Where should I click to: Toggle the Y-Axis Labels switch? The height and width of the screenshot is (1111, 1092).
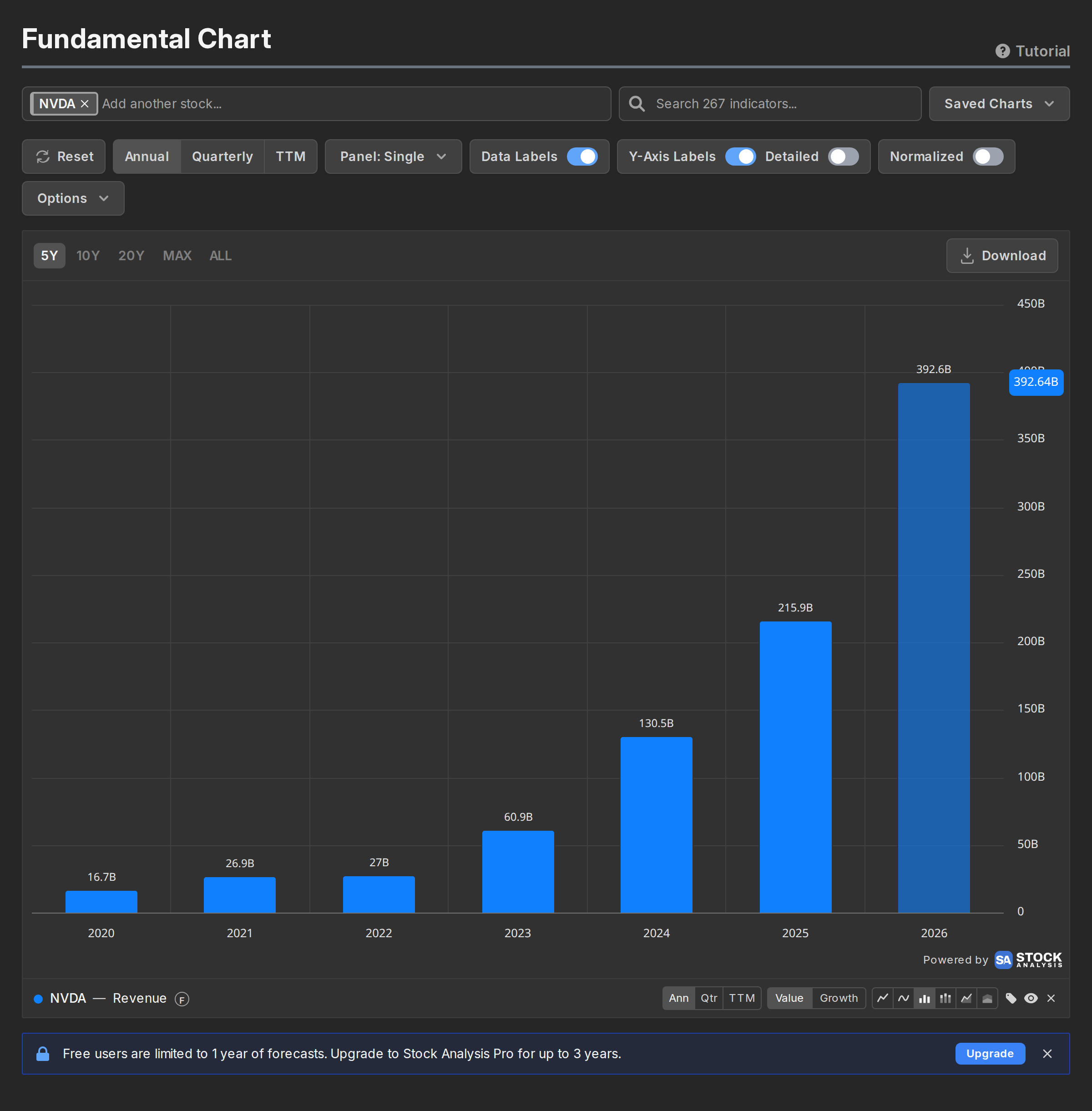(x=740, y=157)
